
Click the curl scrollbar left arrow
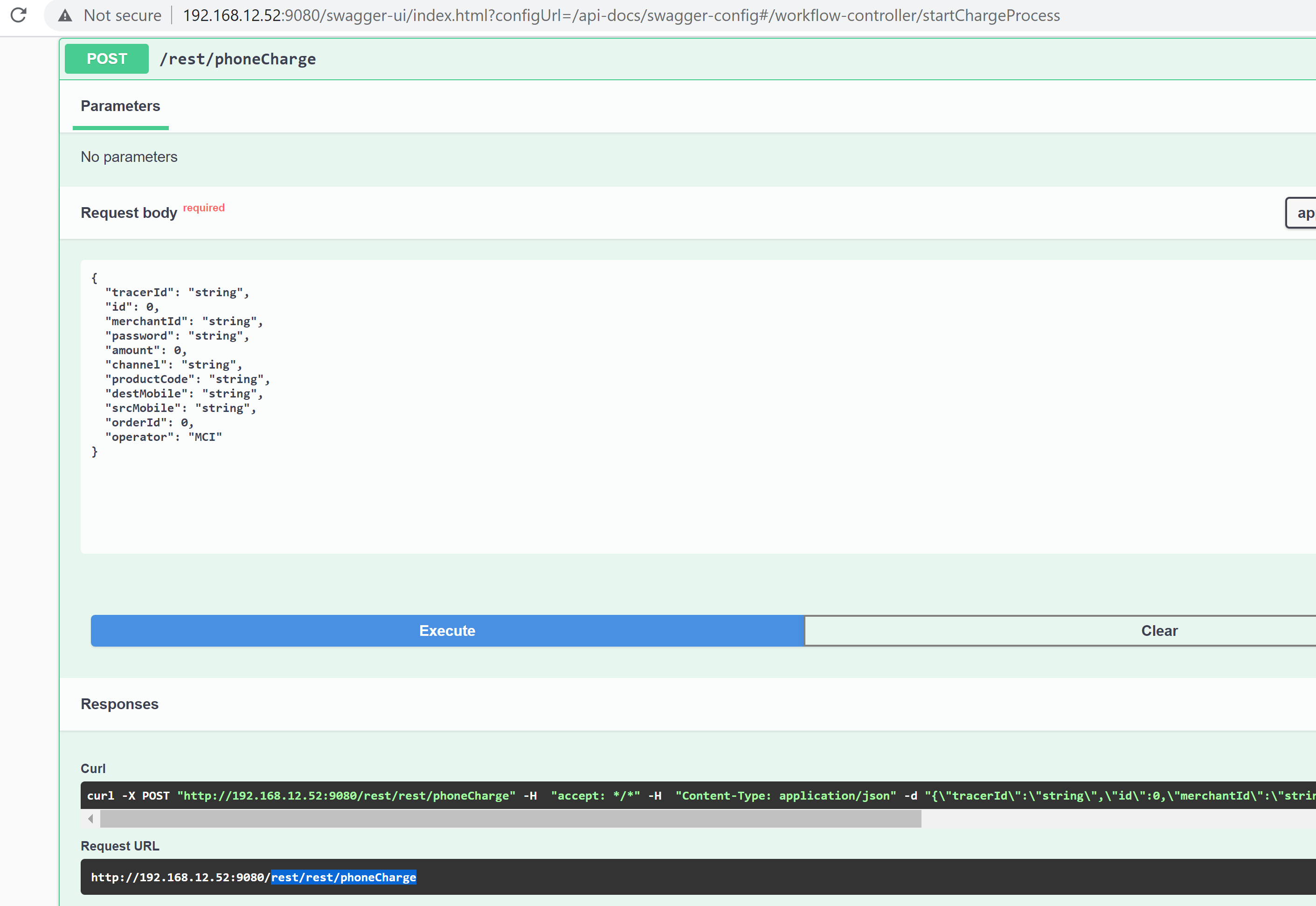[91, 819]
